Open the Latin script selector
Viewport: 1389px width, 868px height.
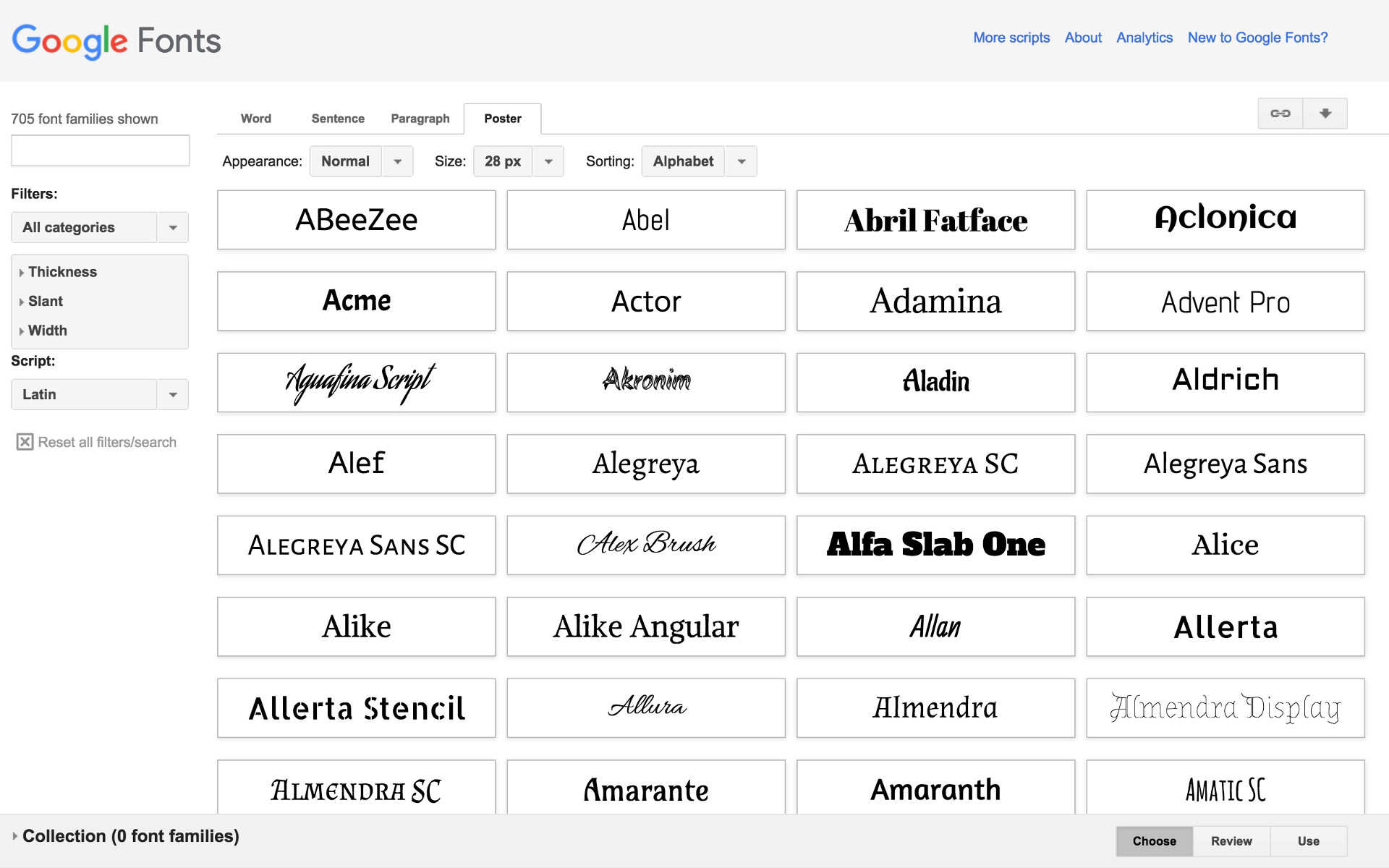coord(83,394)
